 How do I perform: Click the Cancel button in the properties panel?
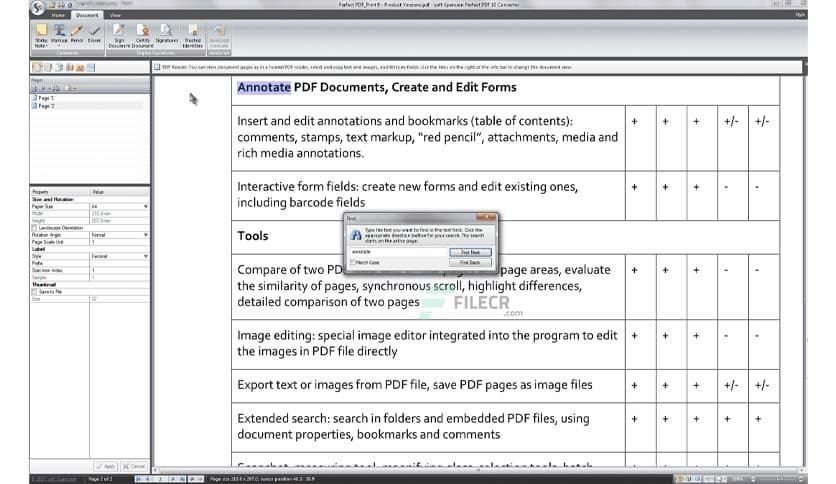[133, 466]
